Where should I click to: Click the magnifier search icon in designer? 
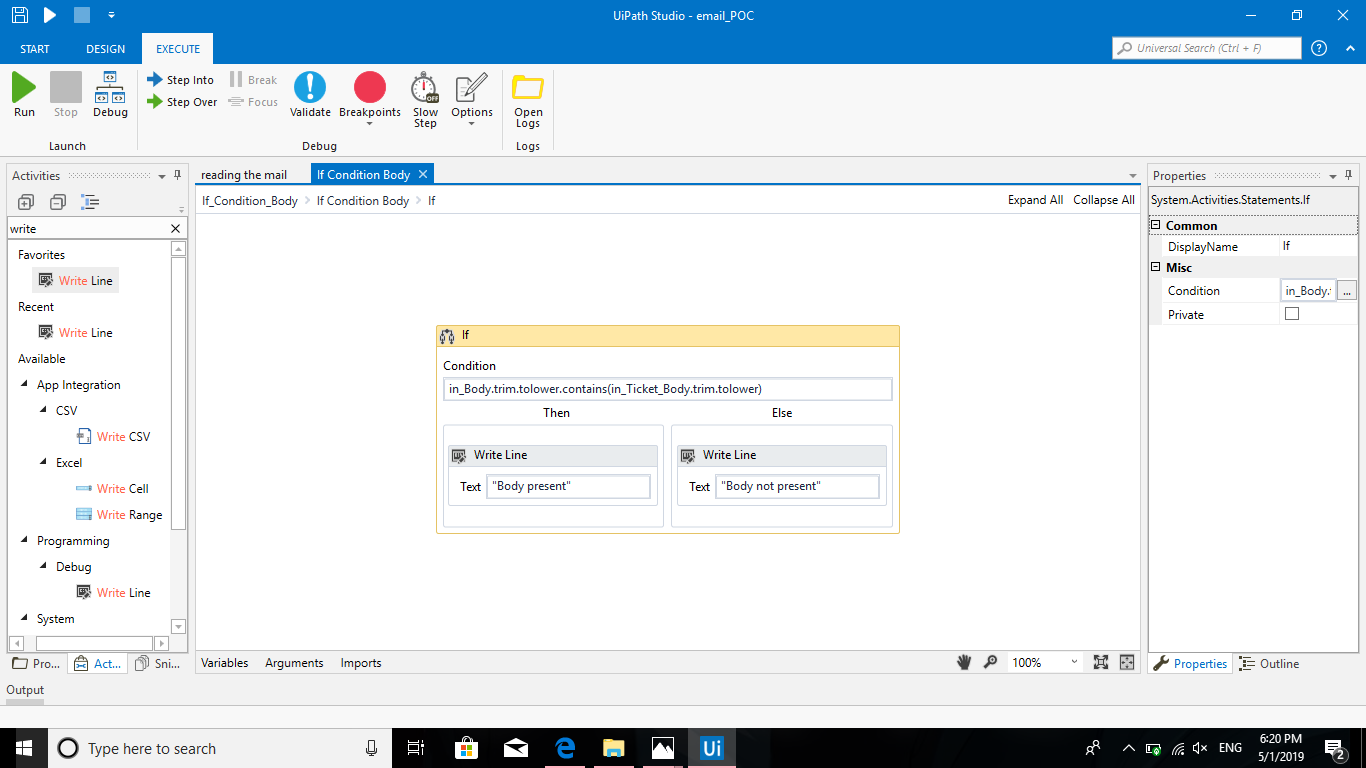coord(990,662)
